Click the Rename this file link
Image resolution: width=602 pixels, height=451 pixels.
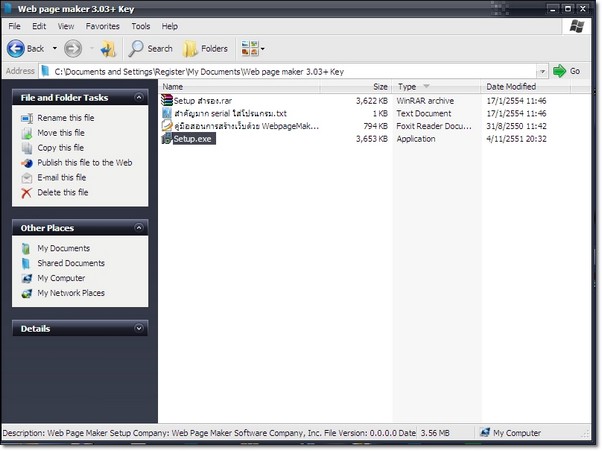66,118
